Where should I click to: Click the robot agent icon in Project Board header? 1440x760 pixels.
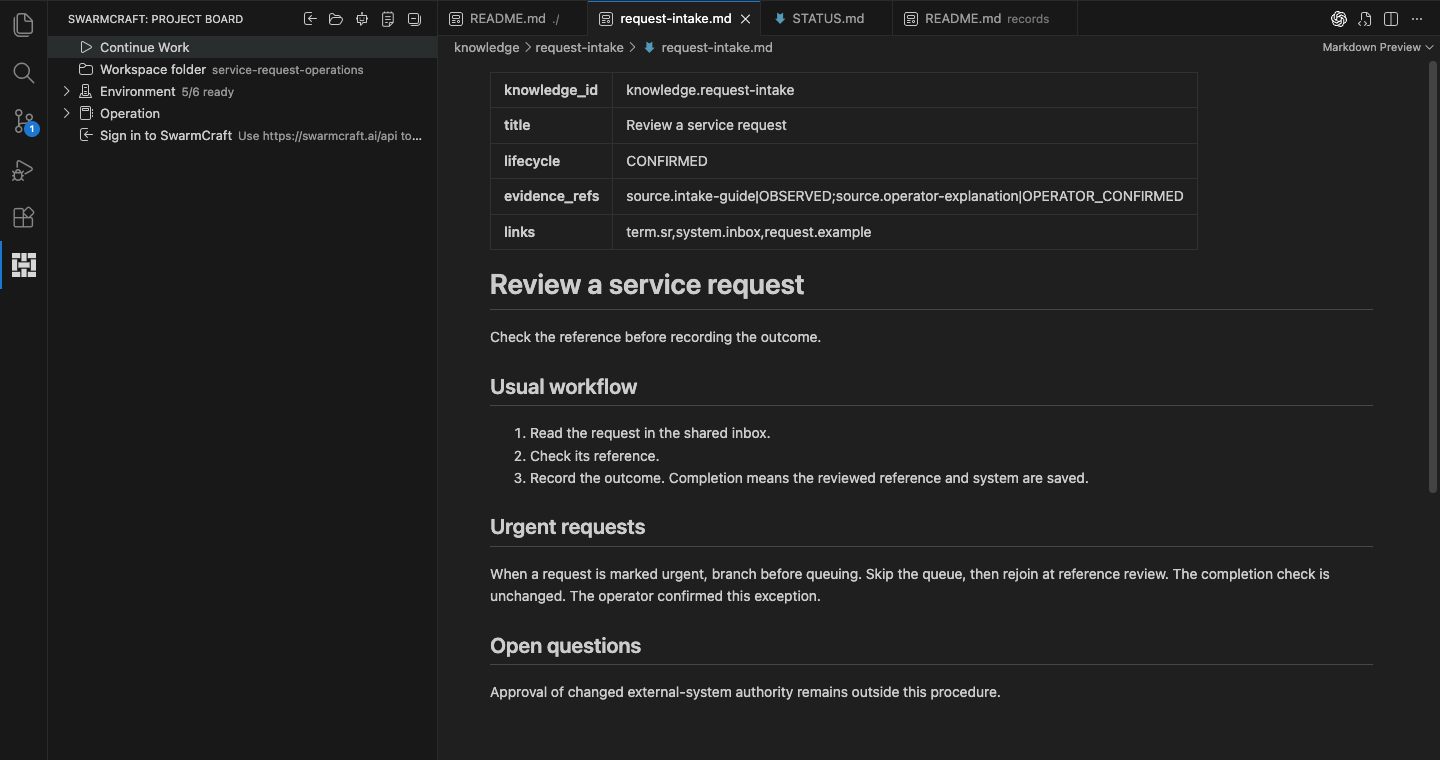(362, 19)
